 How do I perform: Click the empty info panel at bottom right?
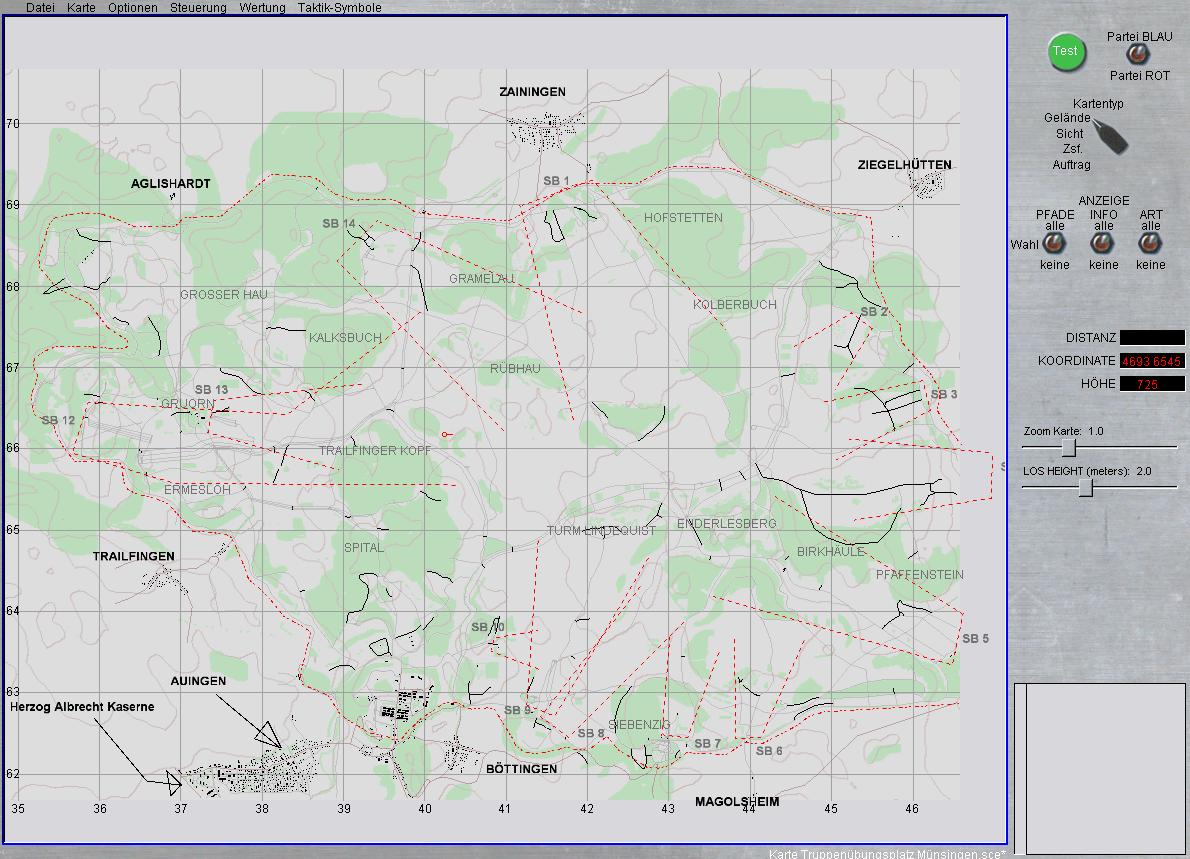pyautogui.click(x=1100, y=765)
